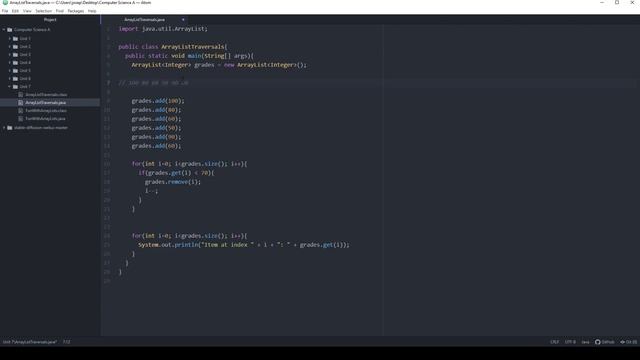
Task: Click the stable-diffusion folder icon
Action: (10, 128)
